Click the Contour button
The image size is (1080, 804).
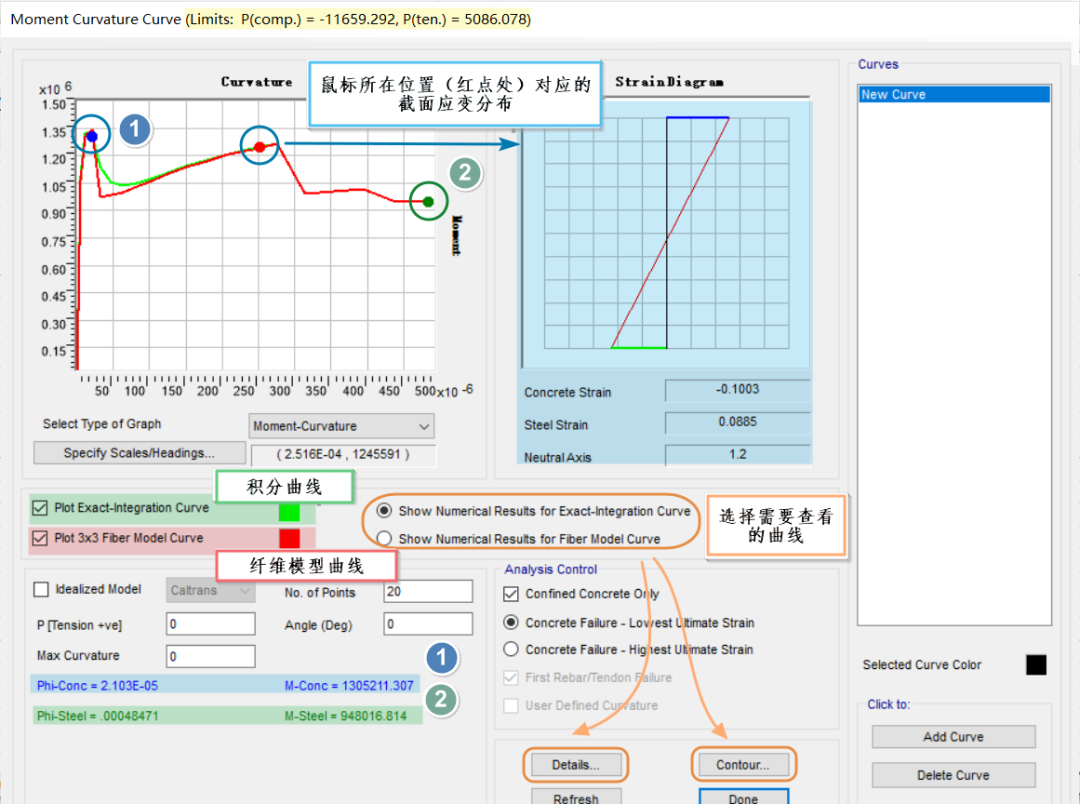click(x=743, y=765)
